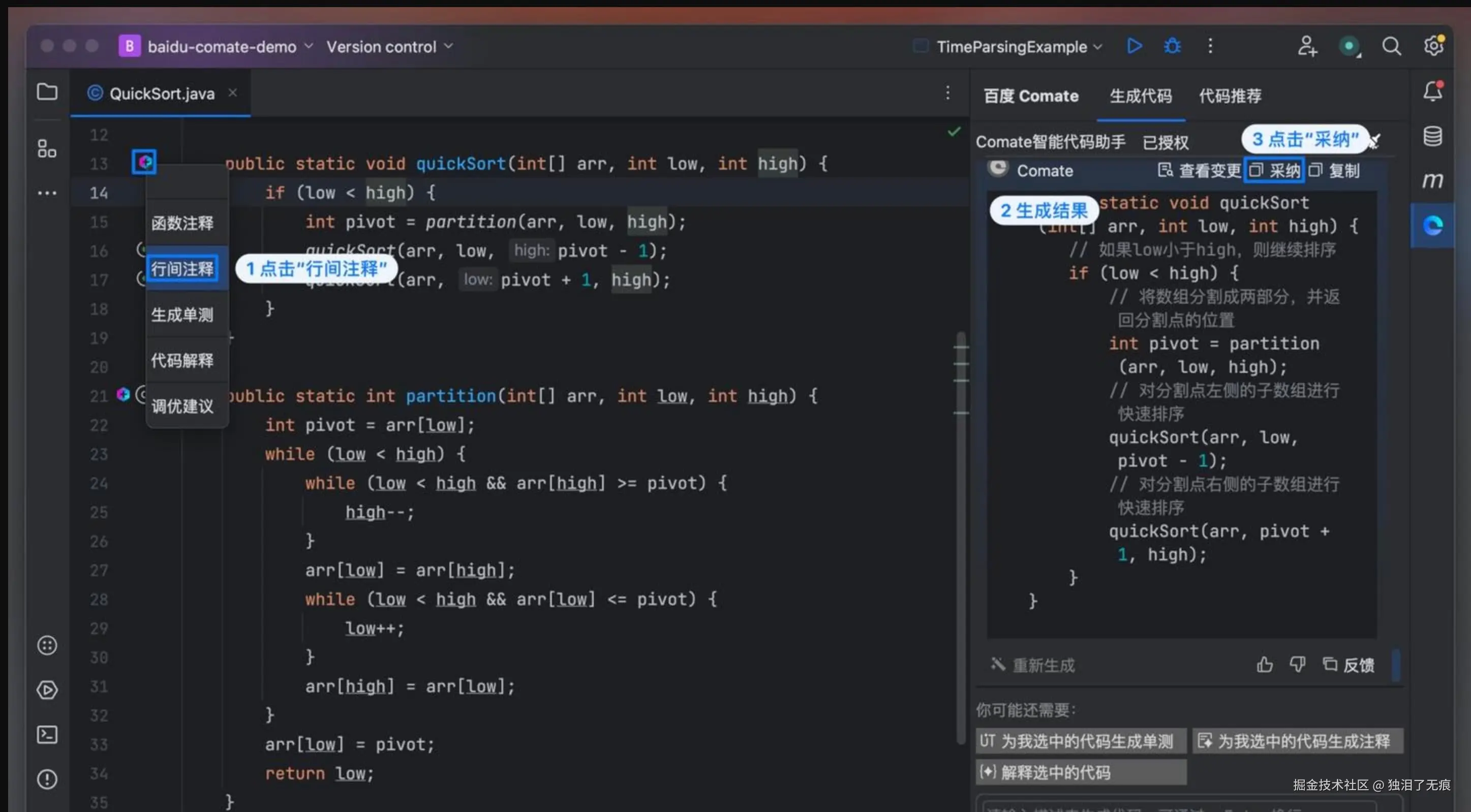Screen dimensions: 1471x812
Task: Open Notifications via the bell icon
Action: [1432, 92]
